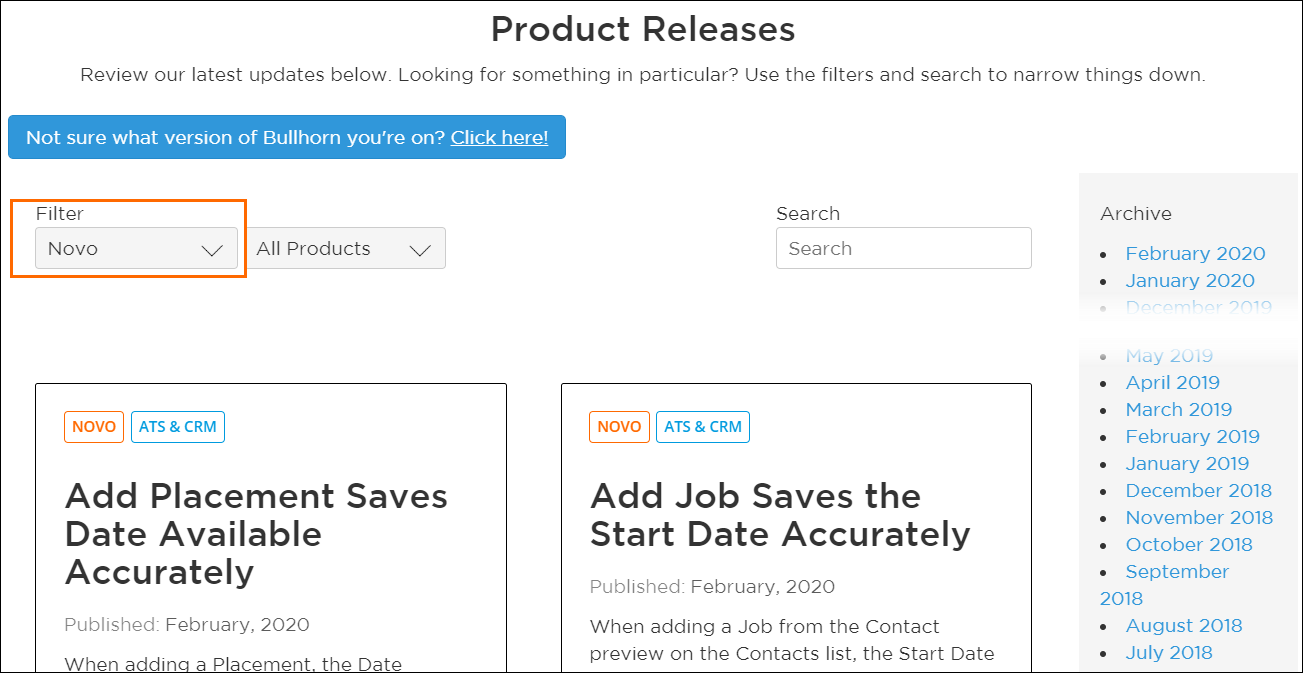Open October 2018 archive entry
The image size is (1303, 673).
point(1188,545)
